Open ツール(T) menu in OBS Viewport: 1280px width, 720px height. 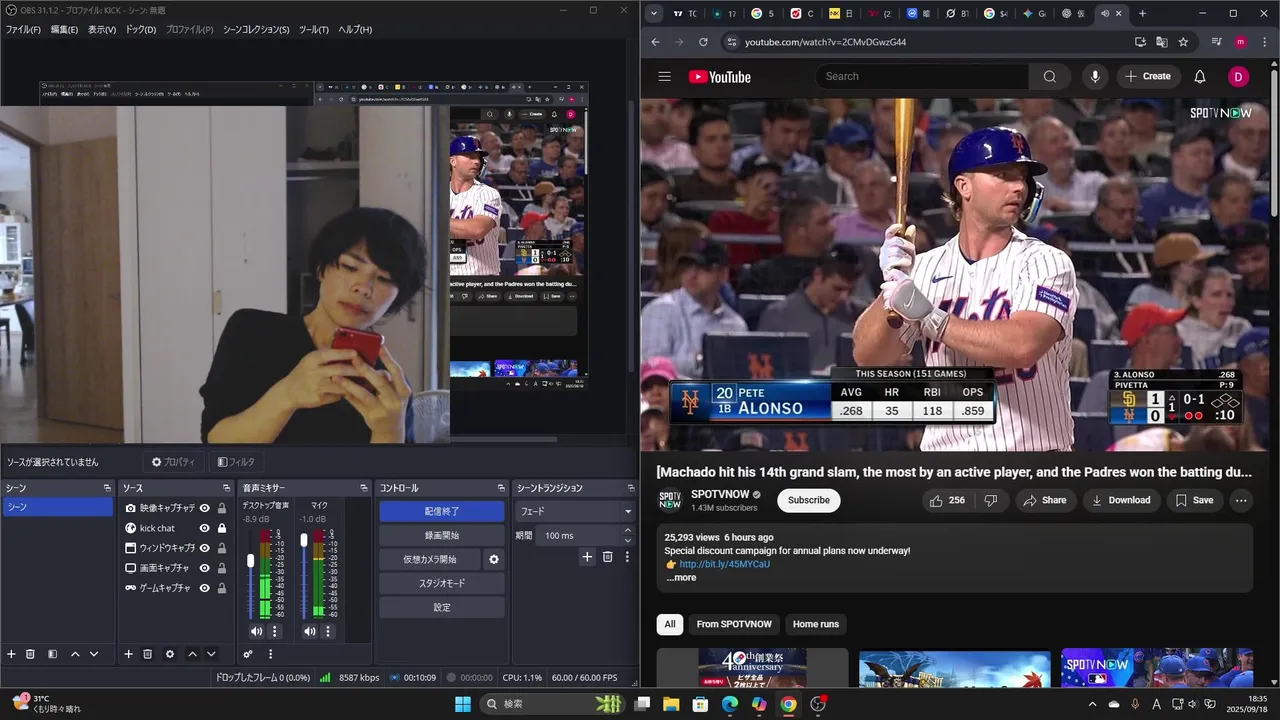[314, 30]
